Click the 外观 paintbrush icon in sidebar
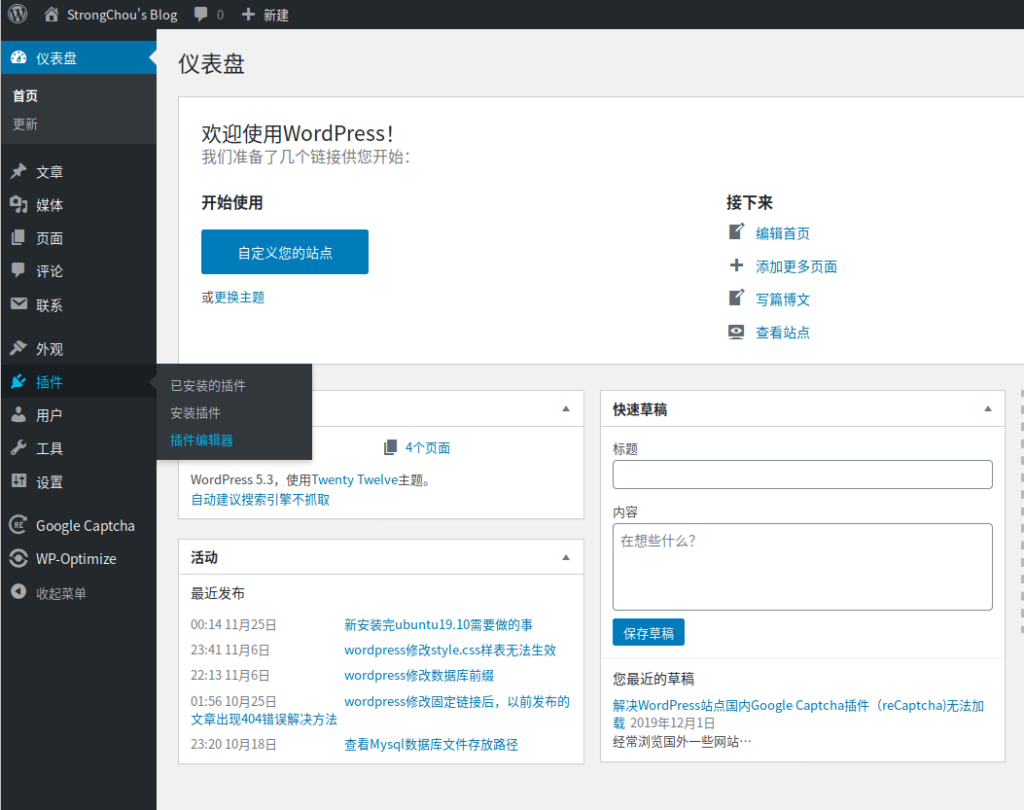This screenshot has height=810, width=1024. point(18,348)
